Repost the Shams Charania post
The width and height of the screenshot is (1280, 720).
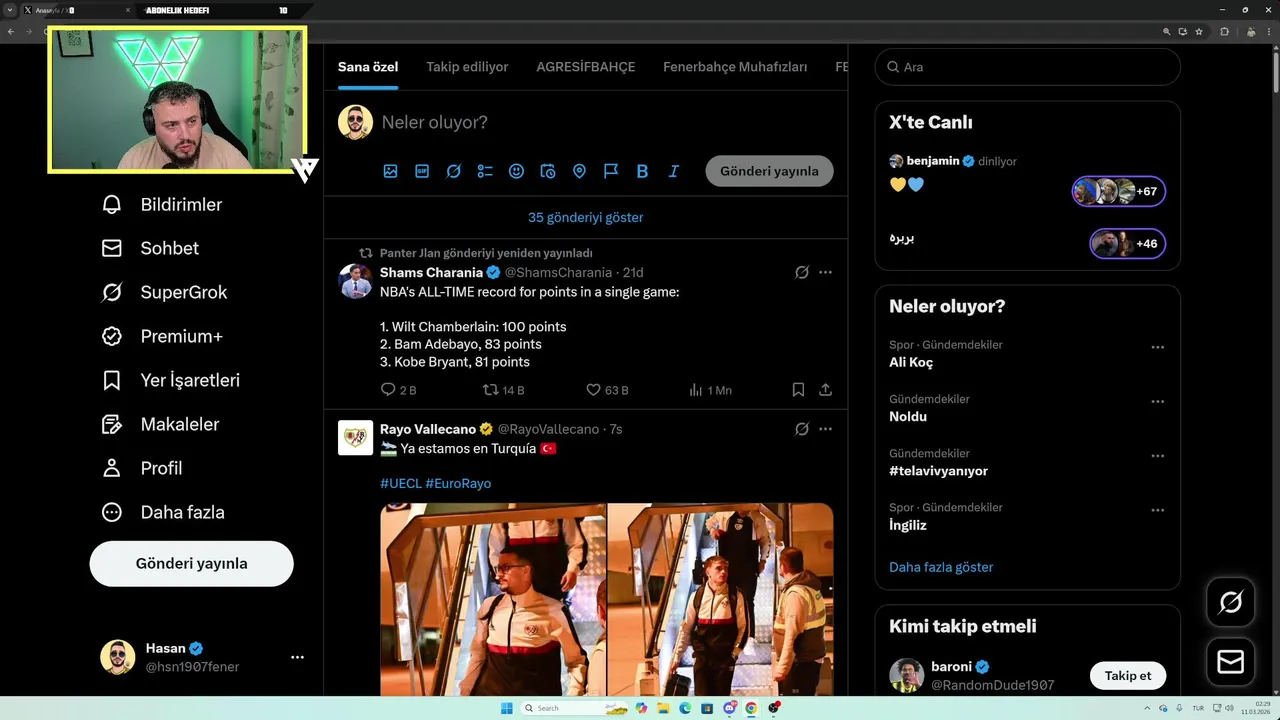503,390
